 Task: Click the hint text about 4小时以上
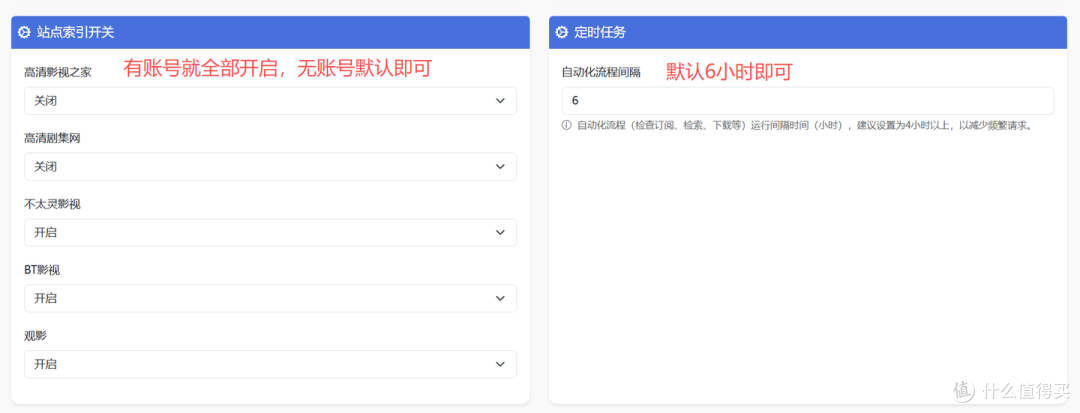click(x=804, y=125)
